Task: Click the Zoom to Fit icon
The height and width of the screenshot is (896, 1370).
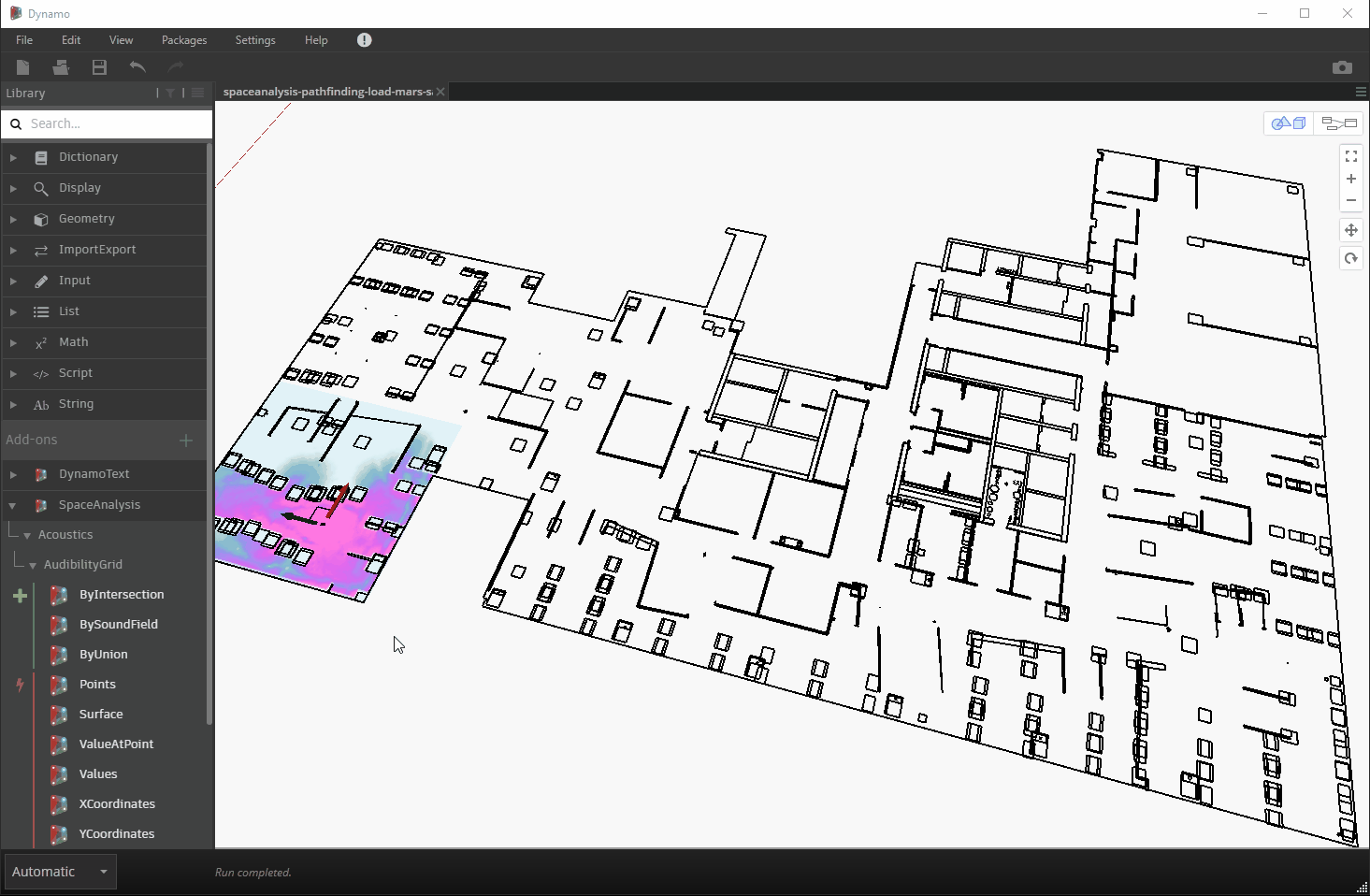Action: 1351,156
